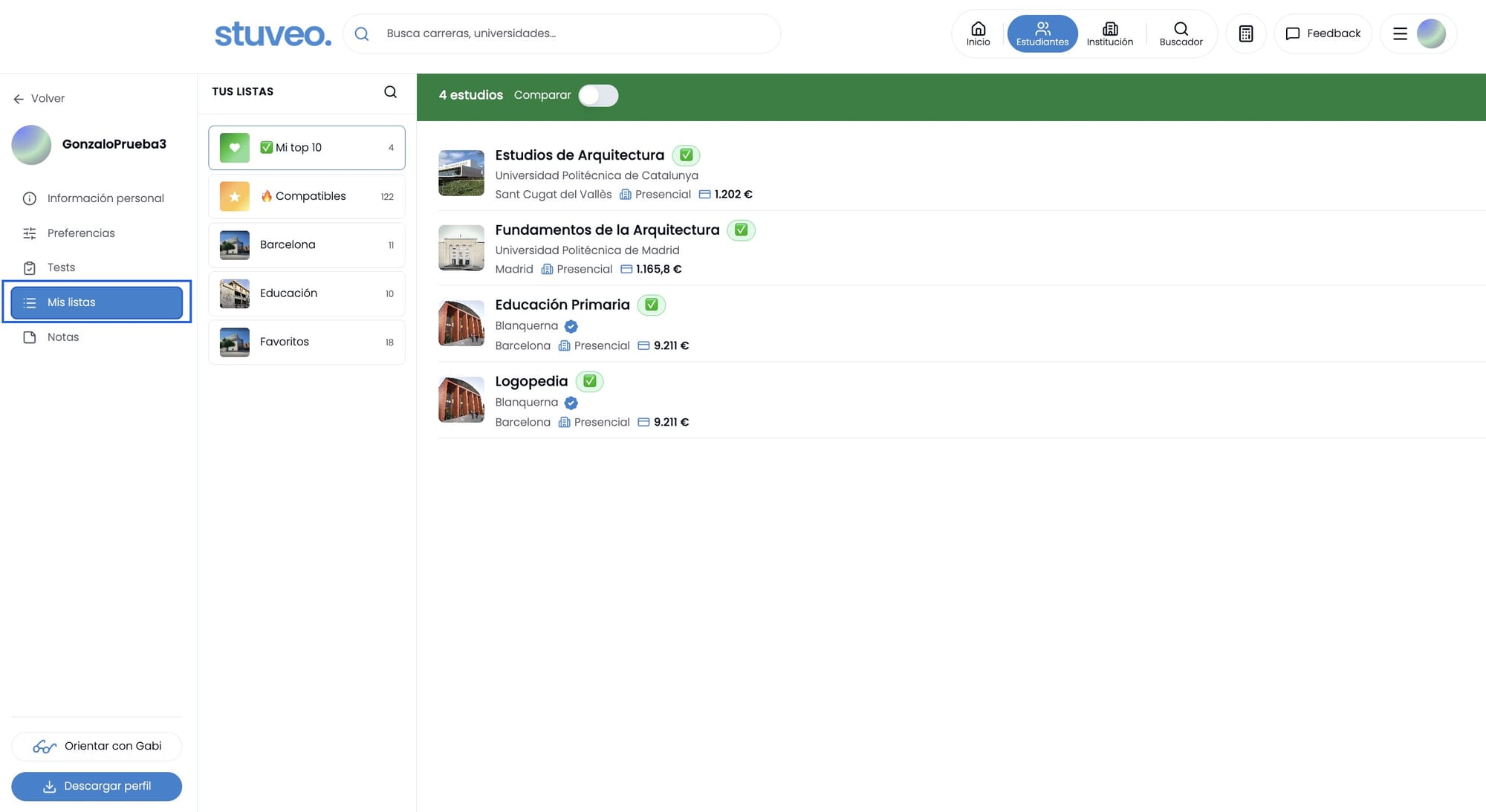Click Universidad Politécnica de Madrid text
This screenshot has width=1486, height=812.
pyautogui.click(x=587, y=250)
